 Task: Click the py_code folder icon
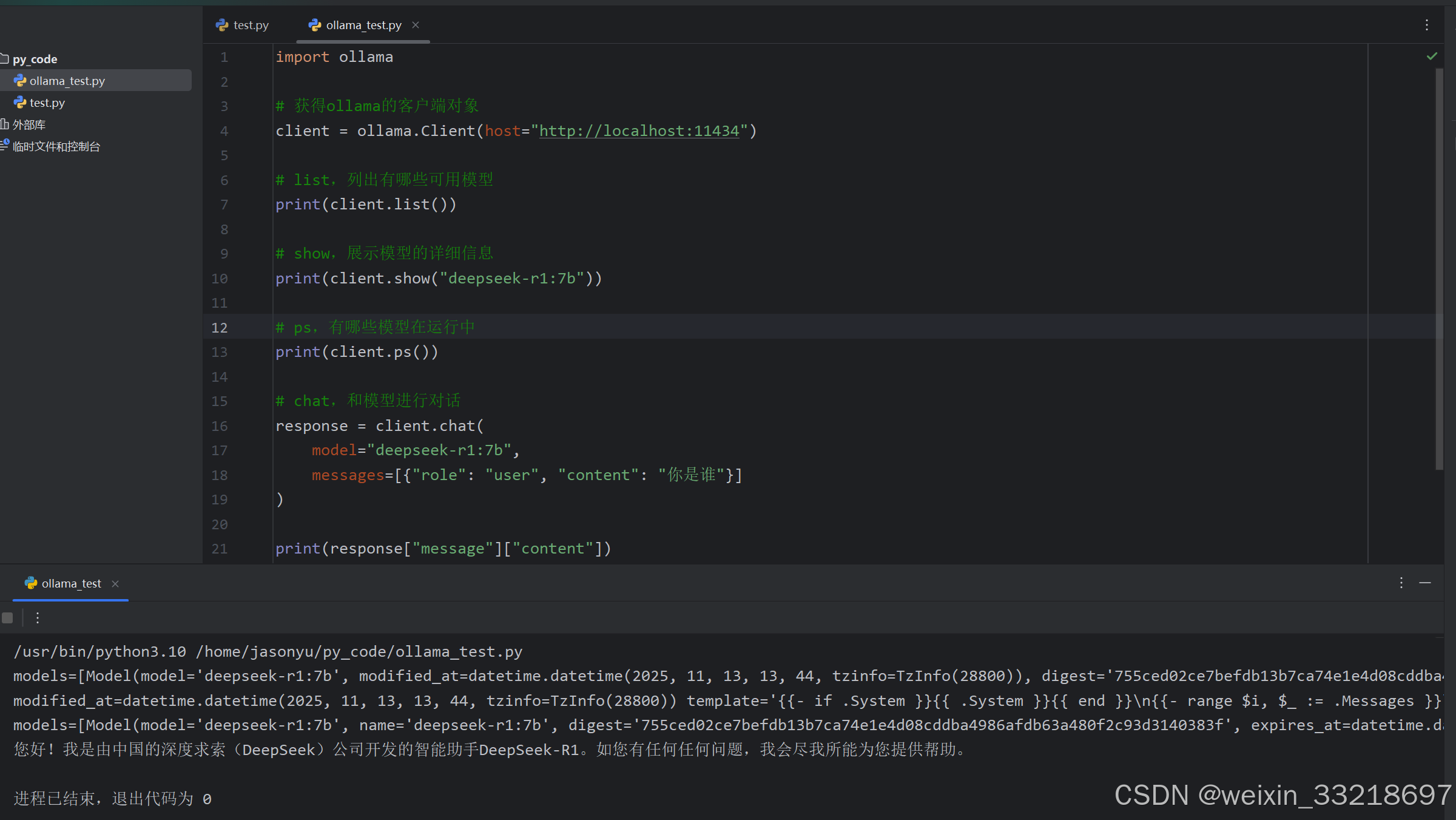tap(4, 58)
